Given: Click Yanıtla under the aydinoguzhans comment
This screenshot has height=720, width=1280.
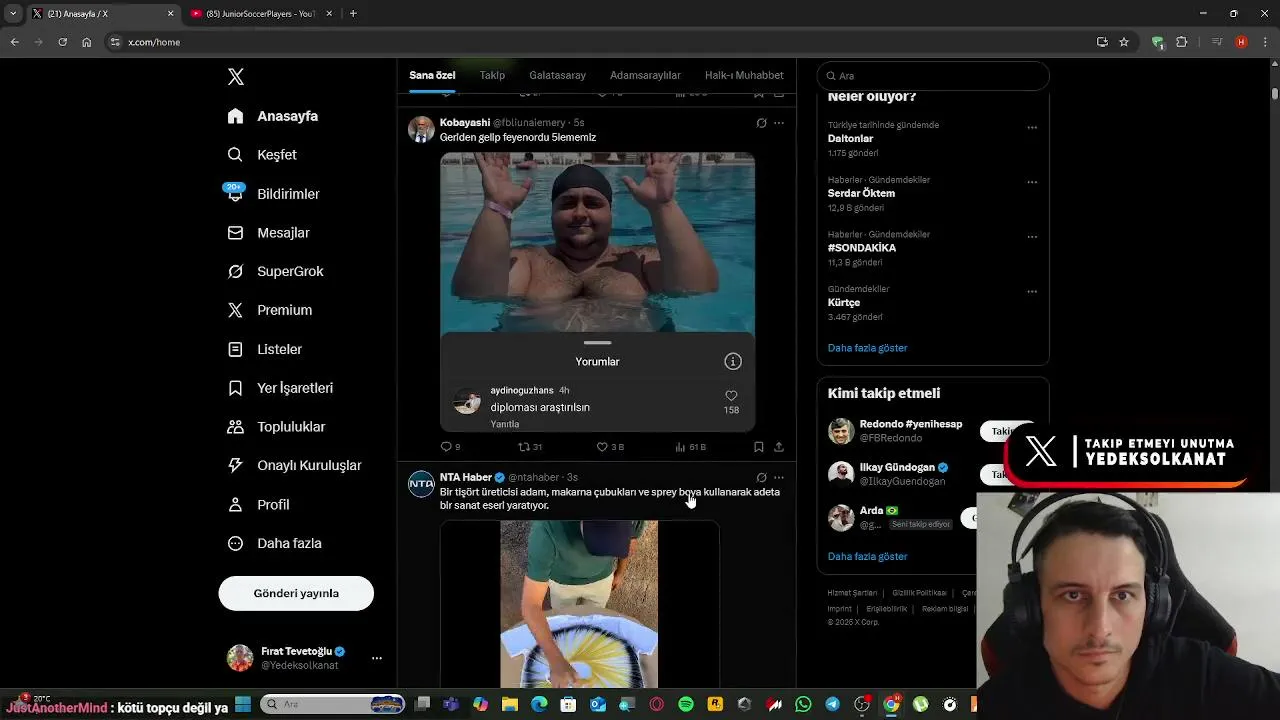Looking at the screenshot, I should click(505, 424).
